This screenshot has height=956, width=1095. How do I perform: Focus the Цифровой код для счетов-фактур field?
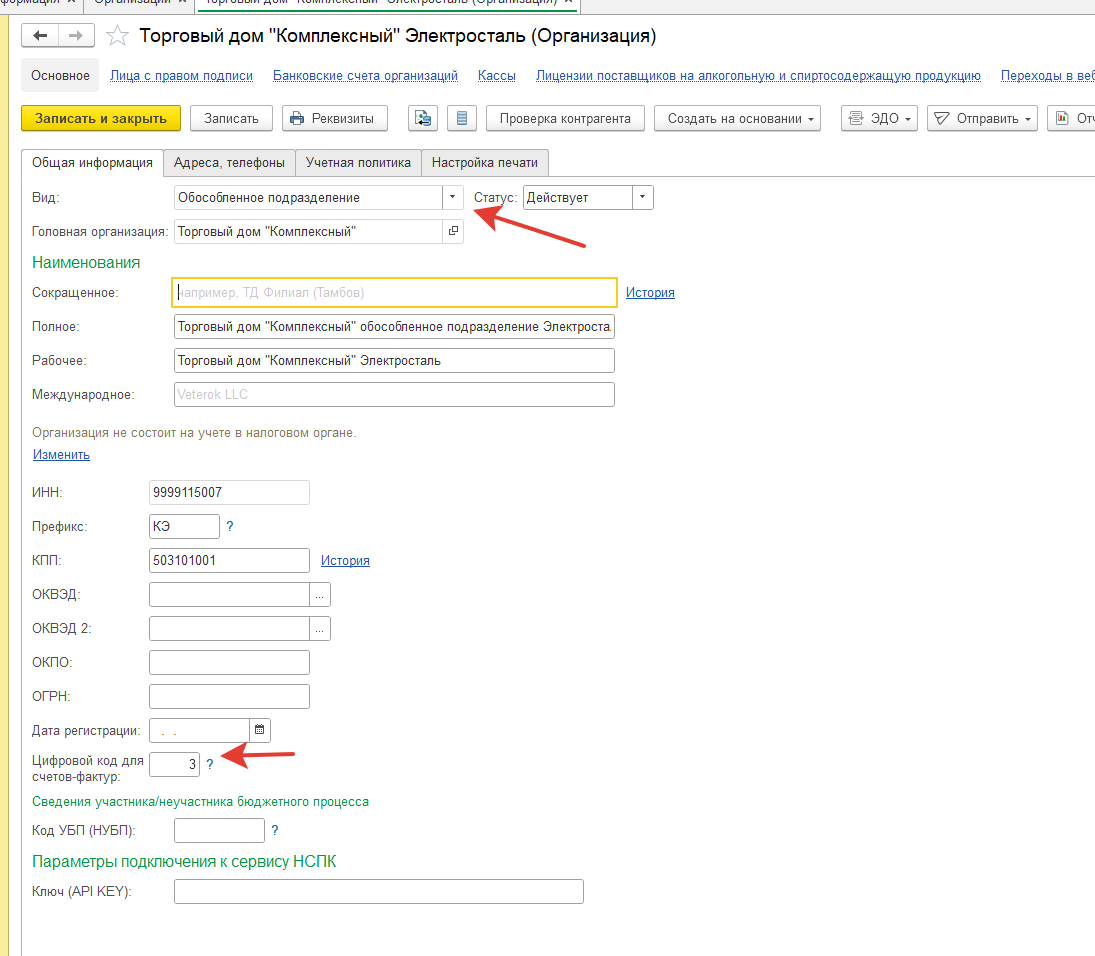click(x=175, y=765)
